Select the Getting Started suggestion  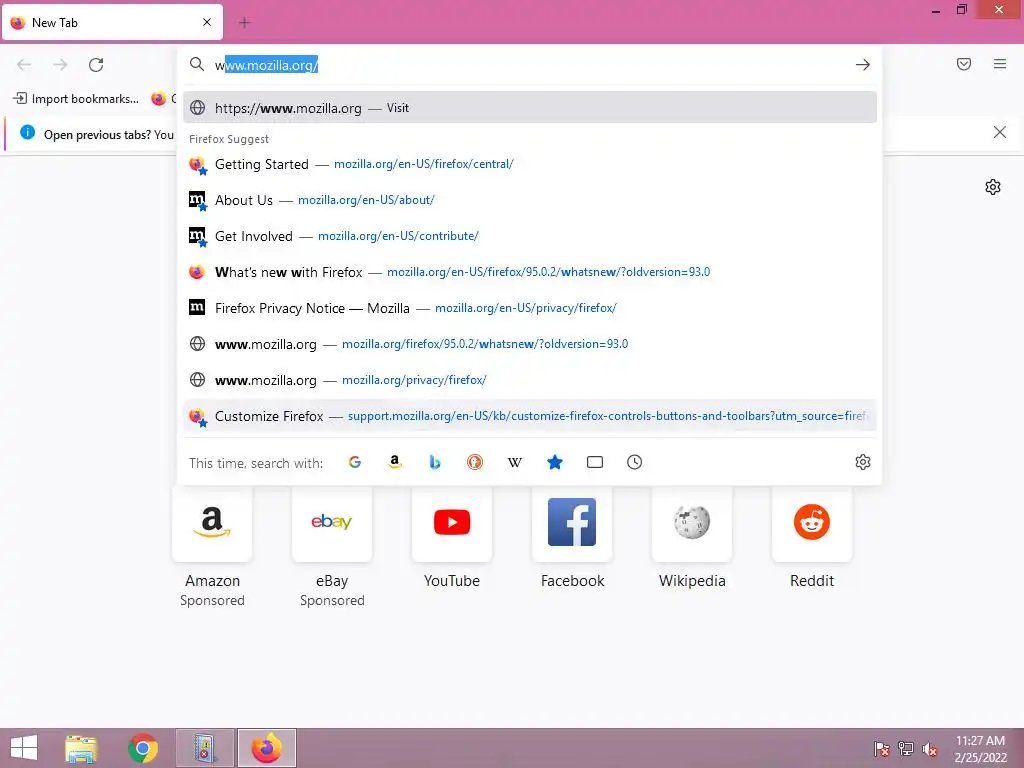pyautogui.click(x=530, y=164)
